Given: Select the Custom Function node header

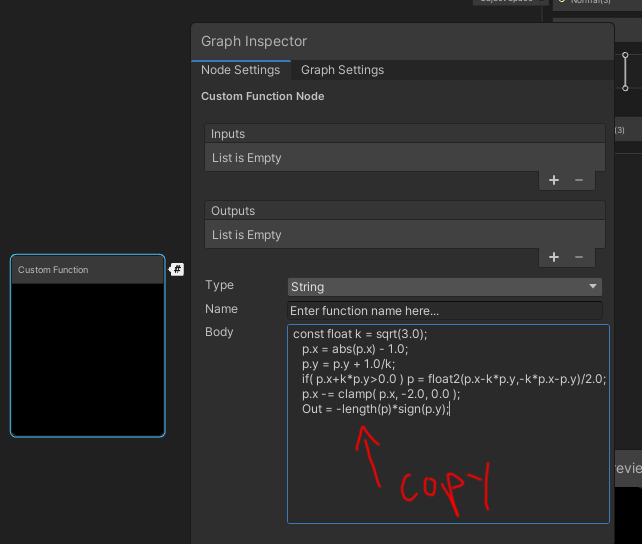Looking at the screenshot, I should [x=88, y=270].
